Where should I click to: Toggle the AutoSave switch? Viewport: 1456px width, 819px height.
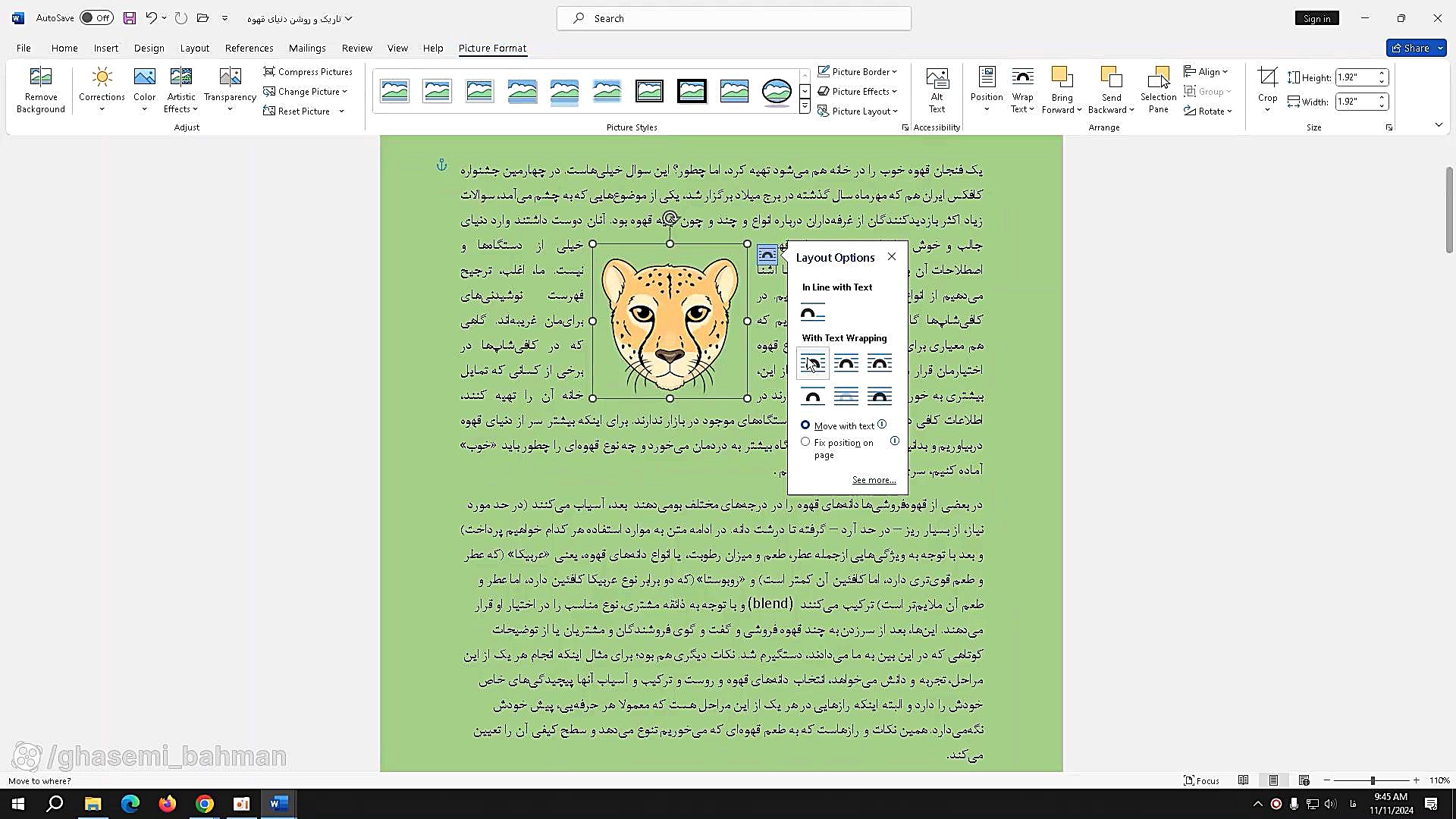point(96,18)
